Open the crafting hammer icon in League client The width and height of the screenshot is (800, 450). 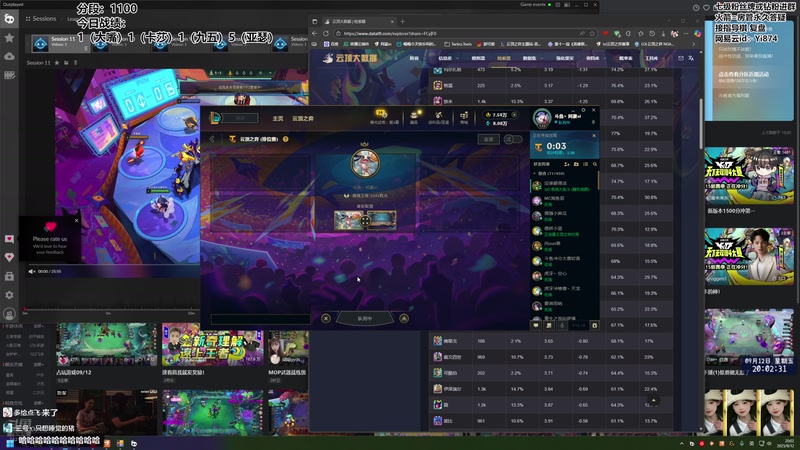[438, 116]
